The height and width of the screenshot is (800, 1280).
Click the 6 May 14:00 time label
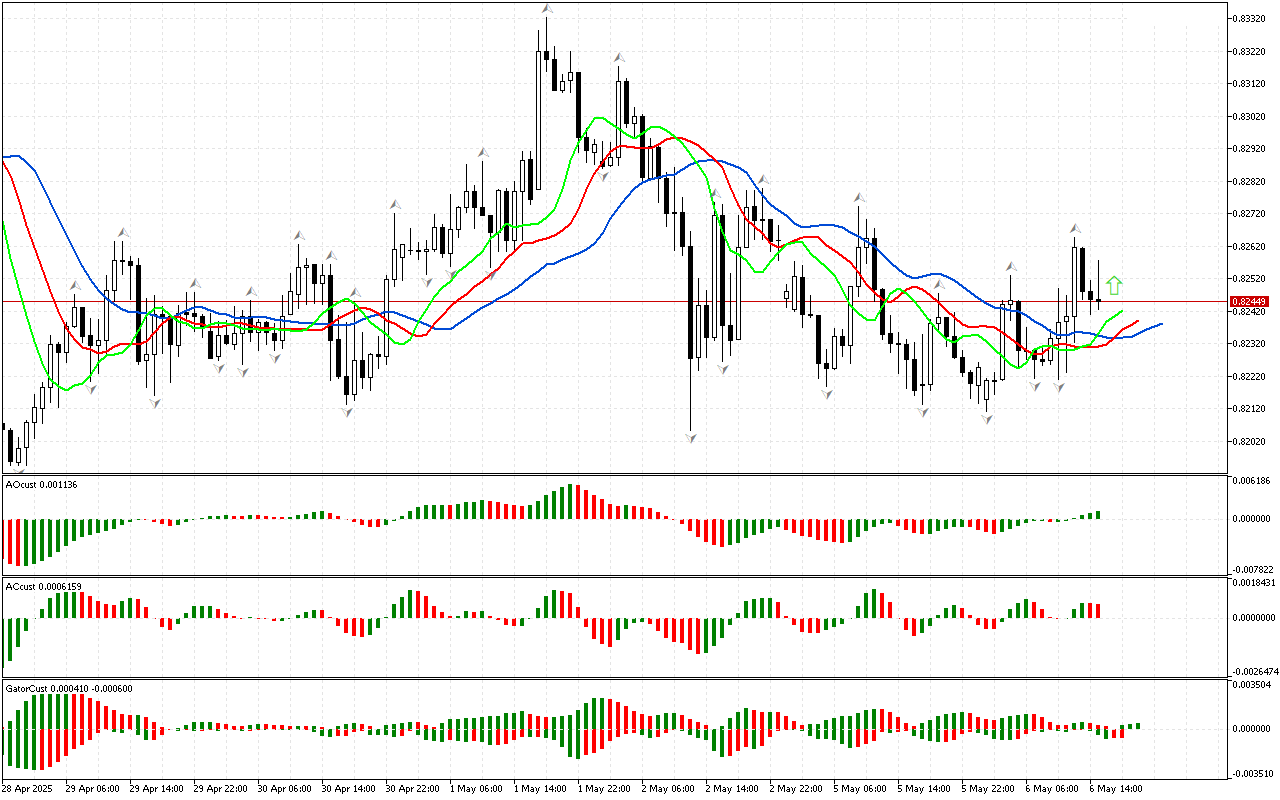(x=1116, y=789)
